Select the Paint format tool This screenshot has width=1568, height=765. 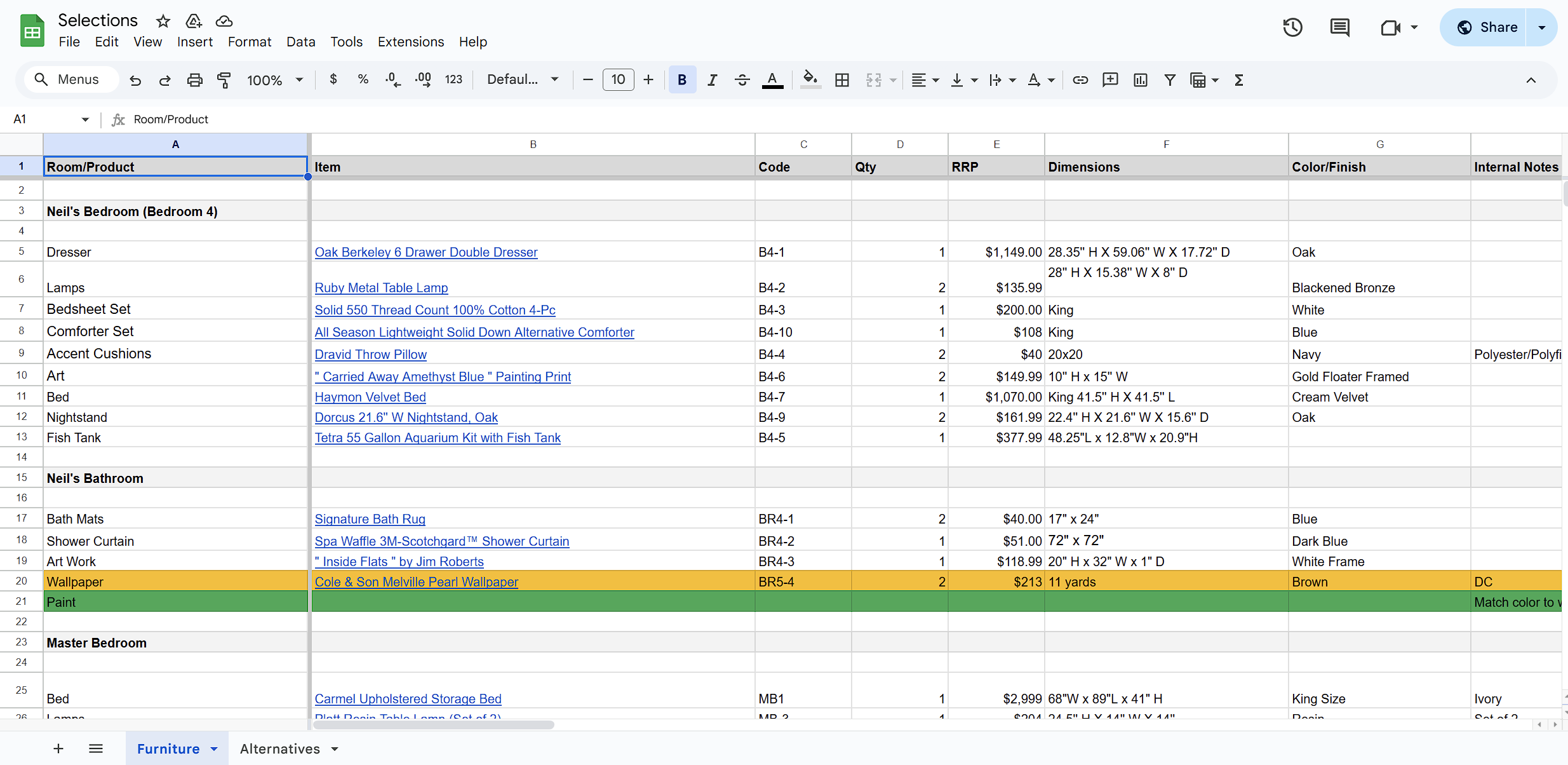(x=224, y=80)
